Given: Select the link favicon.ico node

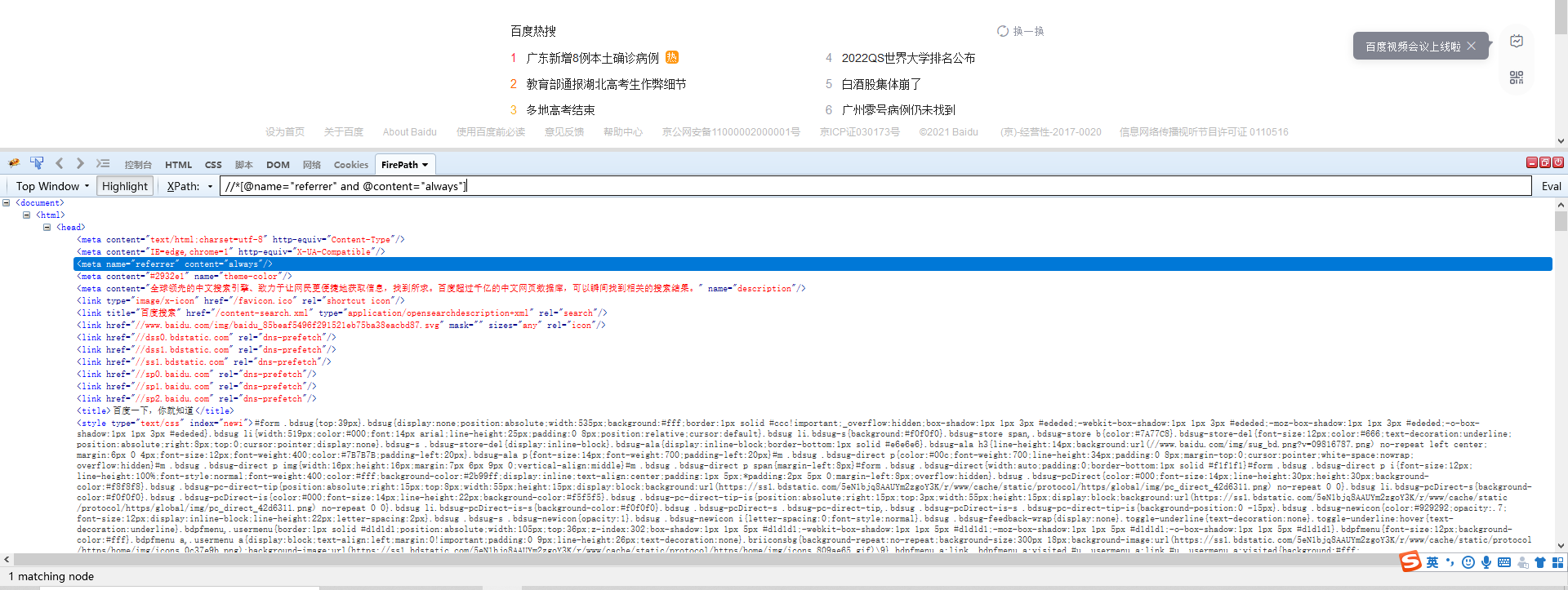Looking at the screenshot, I should [241, 301].
